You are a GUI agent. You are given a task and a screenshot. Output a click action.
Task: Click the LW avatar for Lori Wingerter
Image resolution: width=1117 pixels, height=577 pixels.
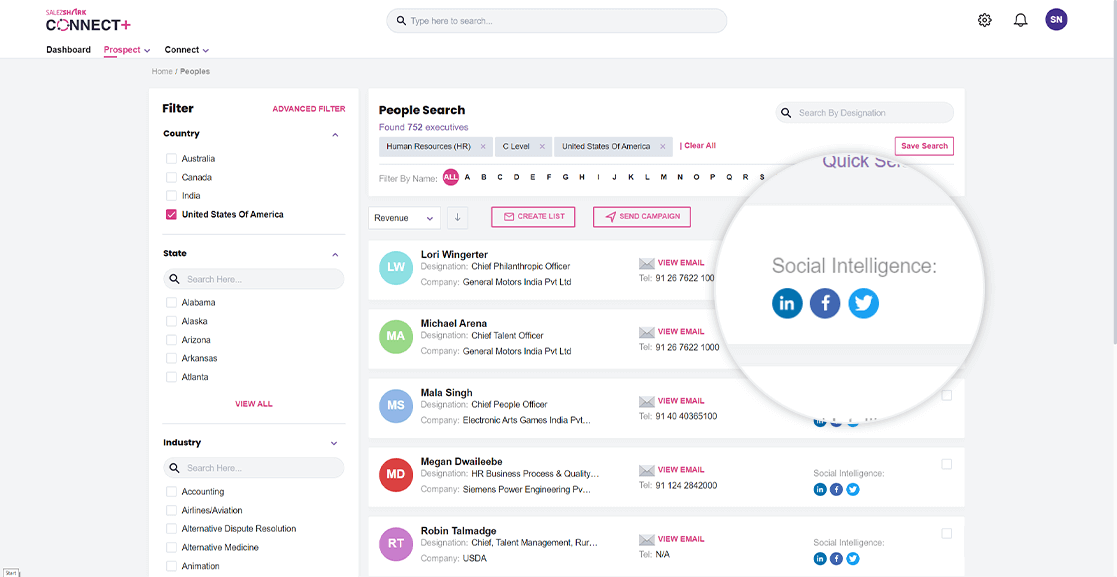pyautogui.click(x=396, y=267)
